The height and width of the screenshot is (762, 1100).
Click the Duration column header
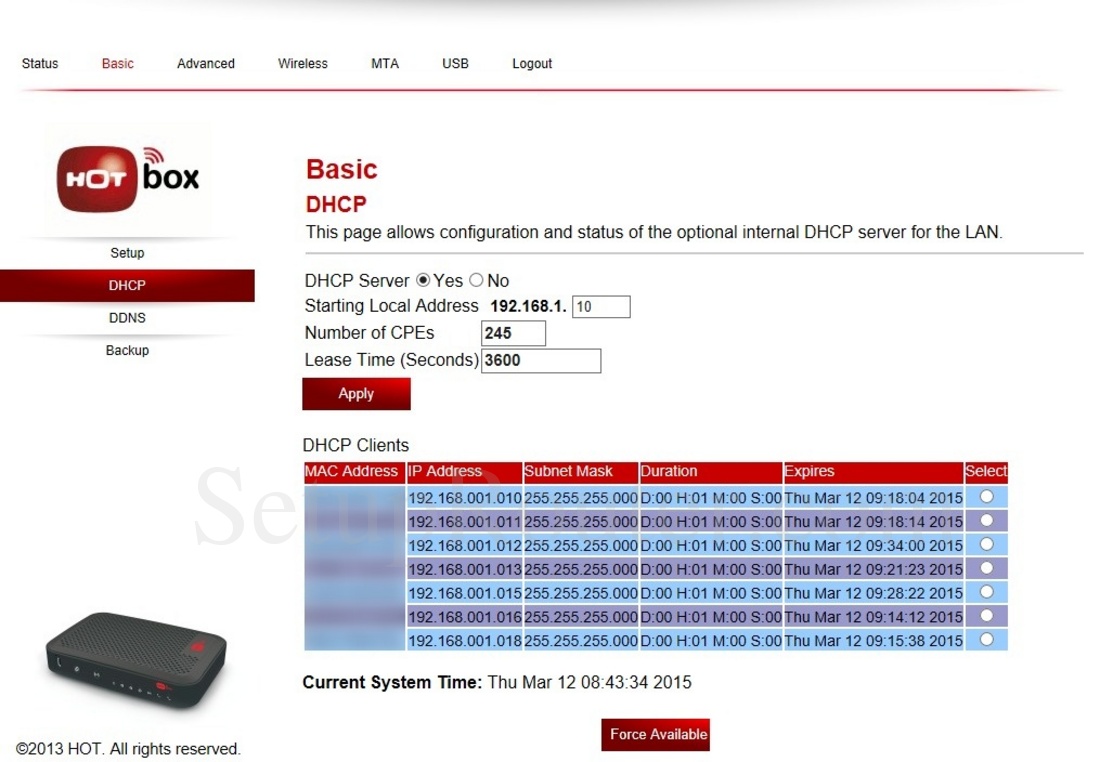(711, 472)
